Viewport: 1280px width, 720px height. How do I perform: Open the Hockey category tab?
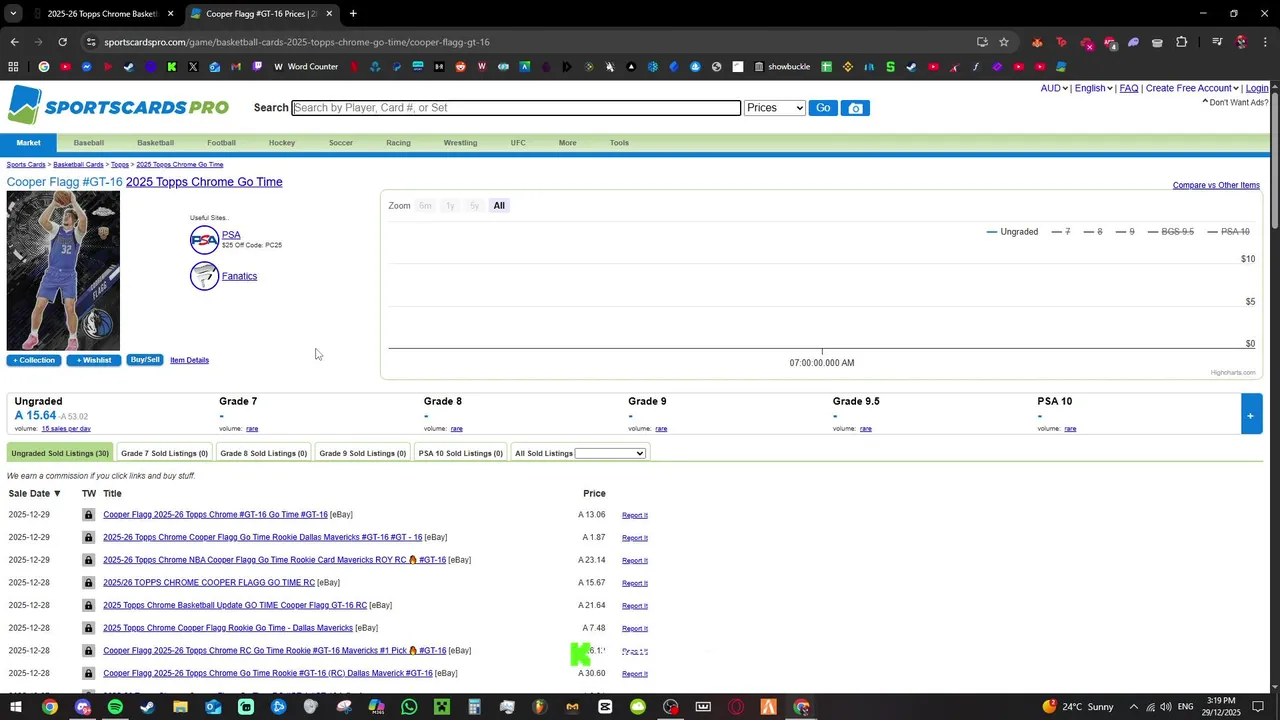[x=282, y=143]
